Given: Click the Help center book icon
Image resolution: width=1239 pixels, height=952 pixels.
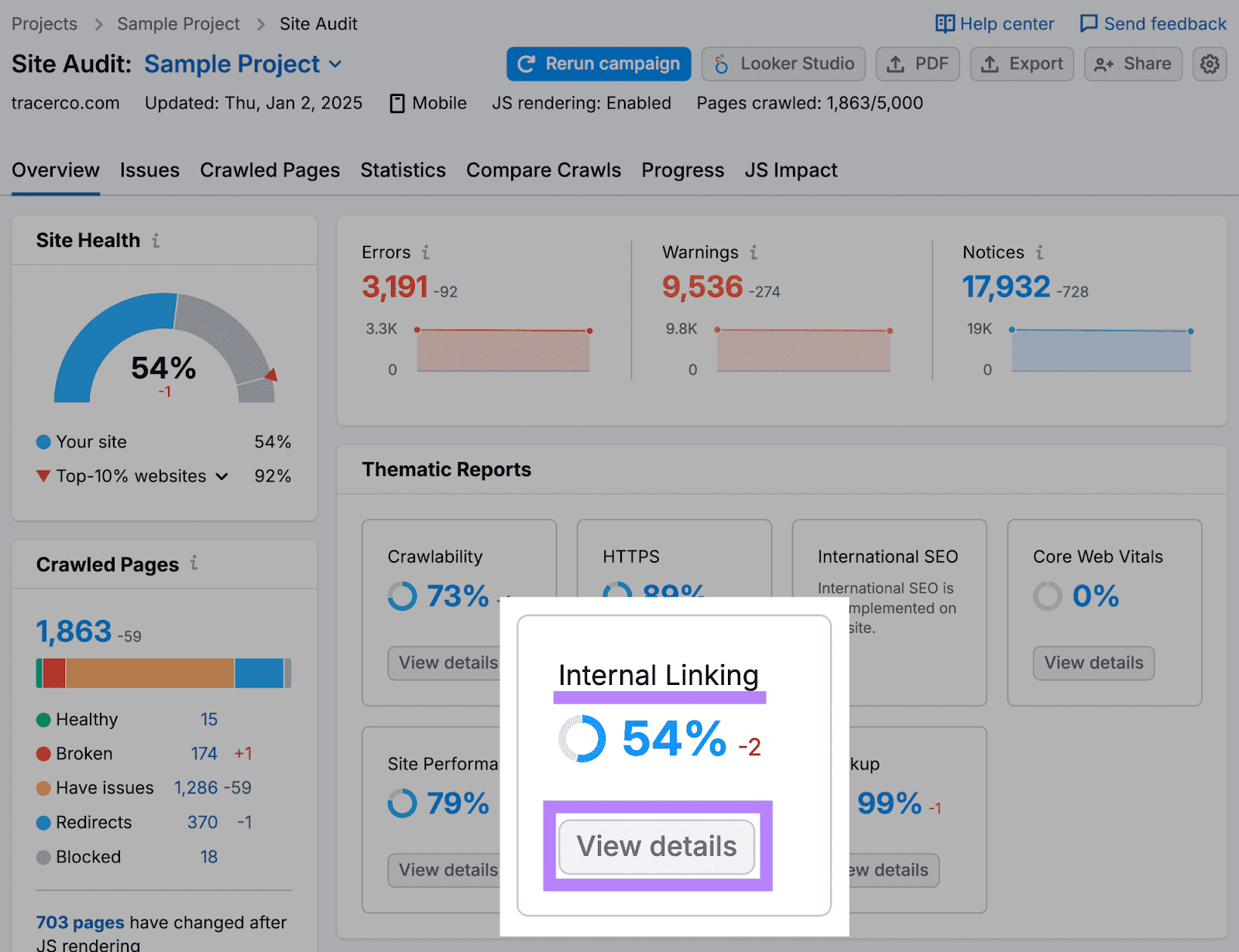Looking at the screenshot, I should (x=945, y=24).
